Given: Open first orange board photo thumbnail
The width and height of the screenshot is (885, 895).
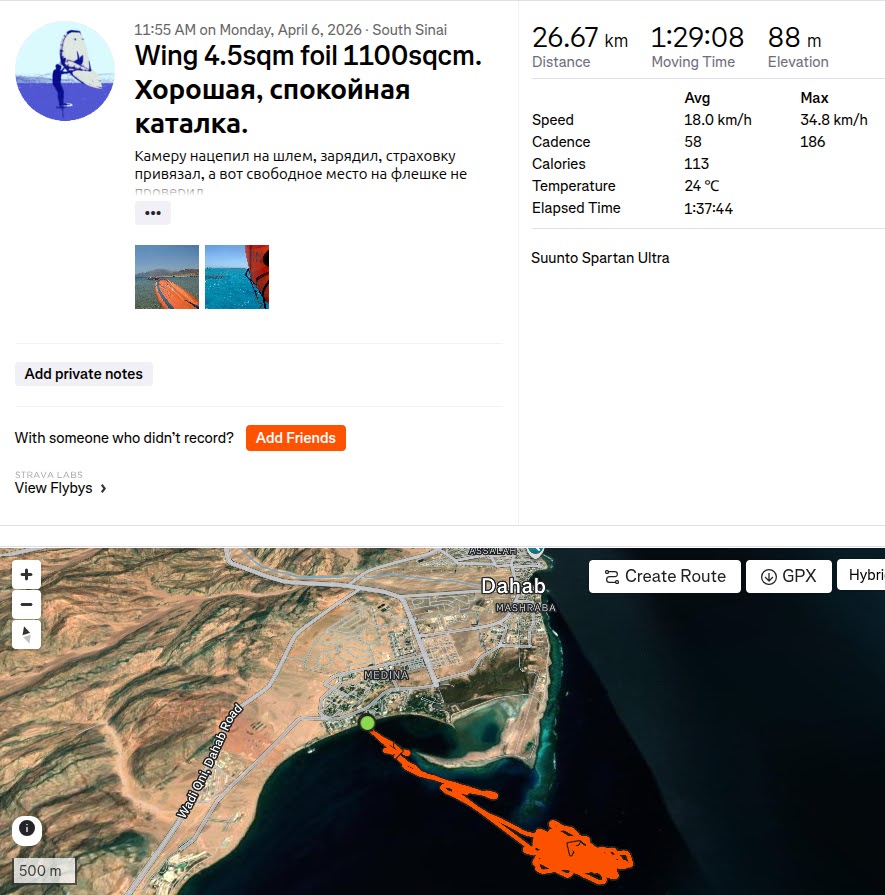Looking at the screenshot, I should [167, 277].
